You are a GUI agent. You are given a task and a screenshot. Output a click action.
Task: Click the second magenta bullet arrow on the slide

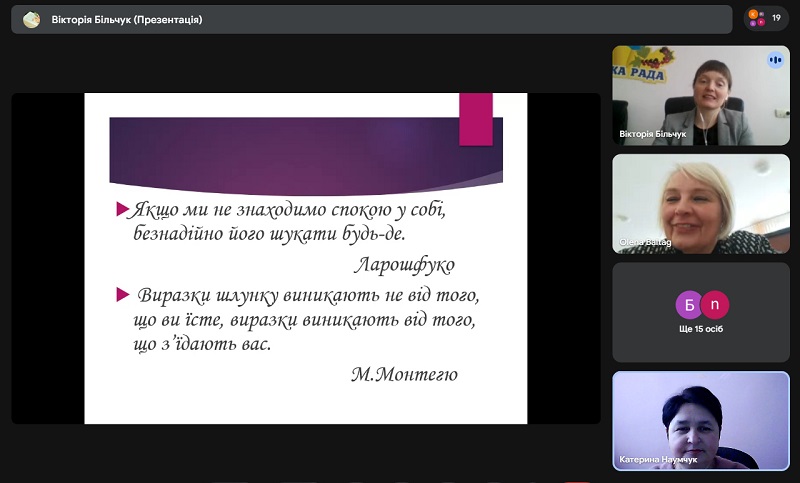[x=122, y=294]
